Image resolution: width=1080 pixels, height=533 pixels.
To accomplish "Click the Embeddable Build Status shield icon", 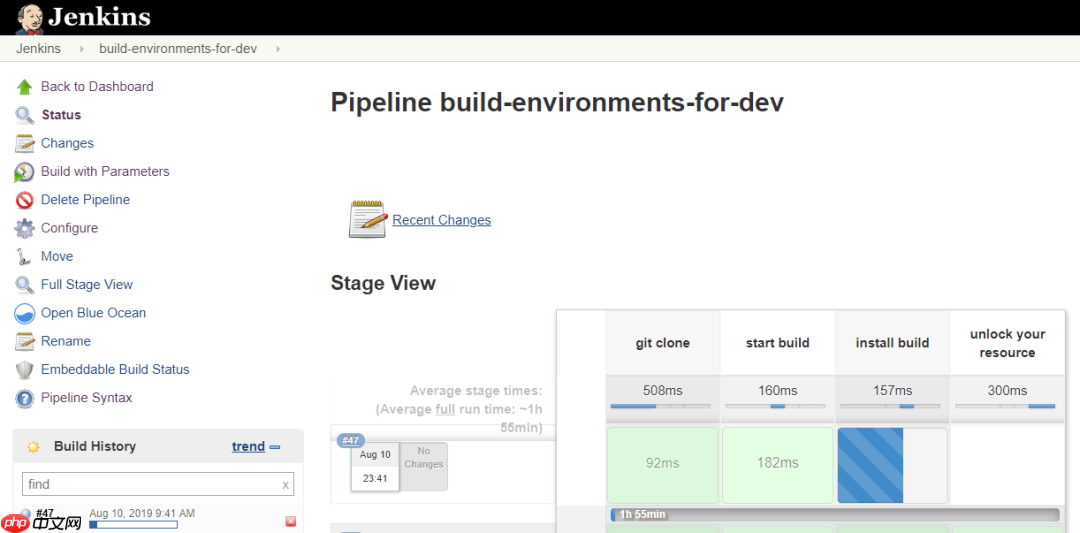I will tap(25, 370).
